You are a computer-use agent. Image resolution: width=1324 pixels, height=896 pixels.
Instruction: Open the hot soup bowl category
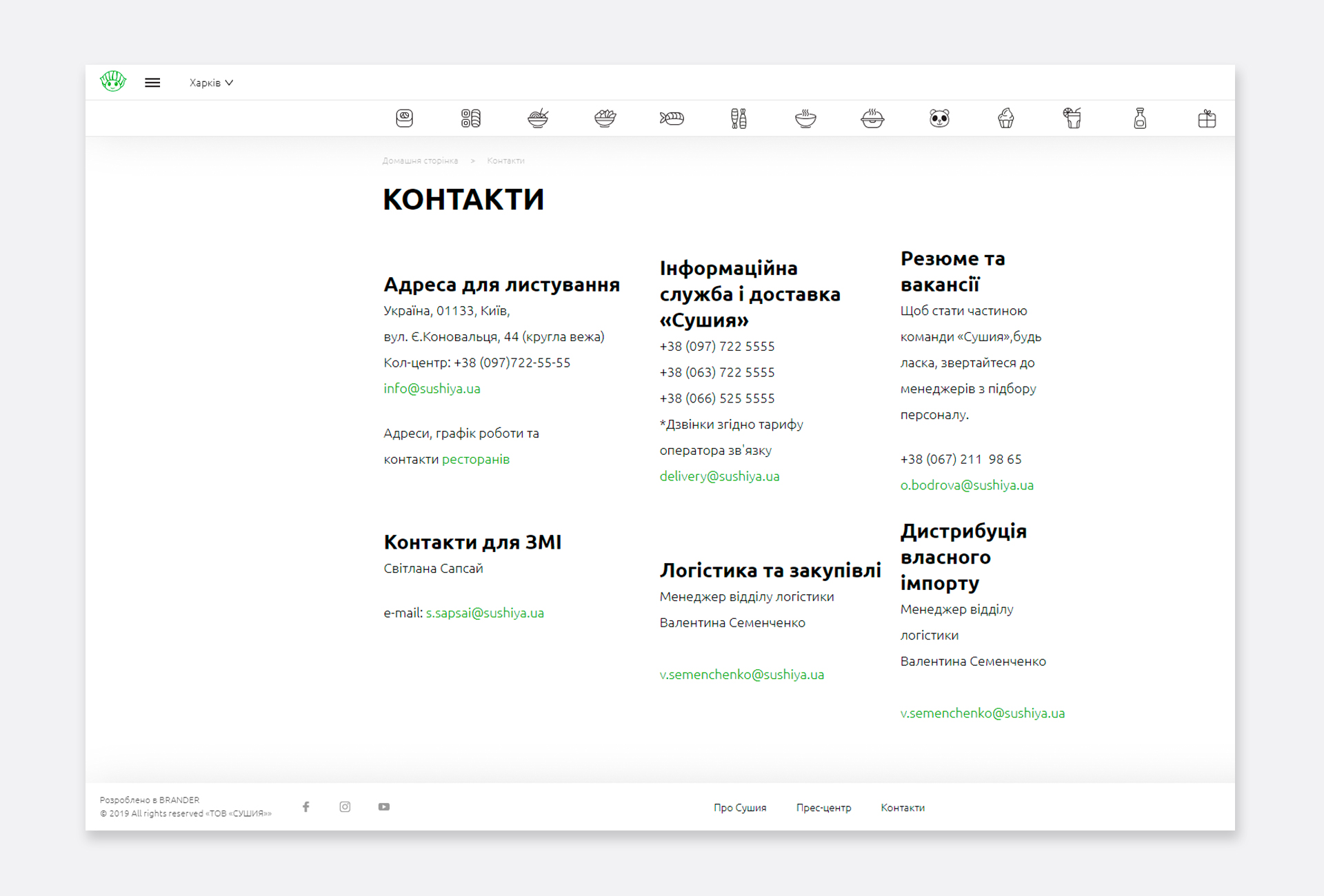coord(805,119)
